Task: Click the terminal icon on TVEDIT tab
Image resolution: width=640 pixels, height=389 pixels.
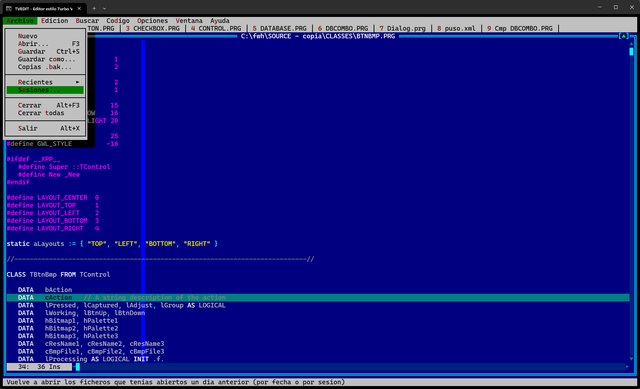Action: 9,8
